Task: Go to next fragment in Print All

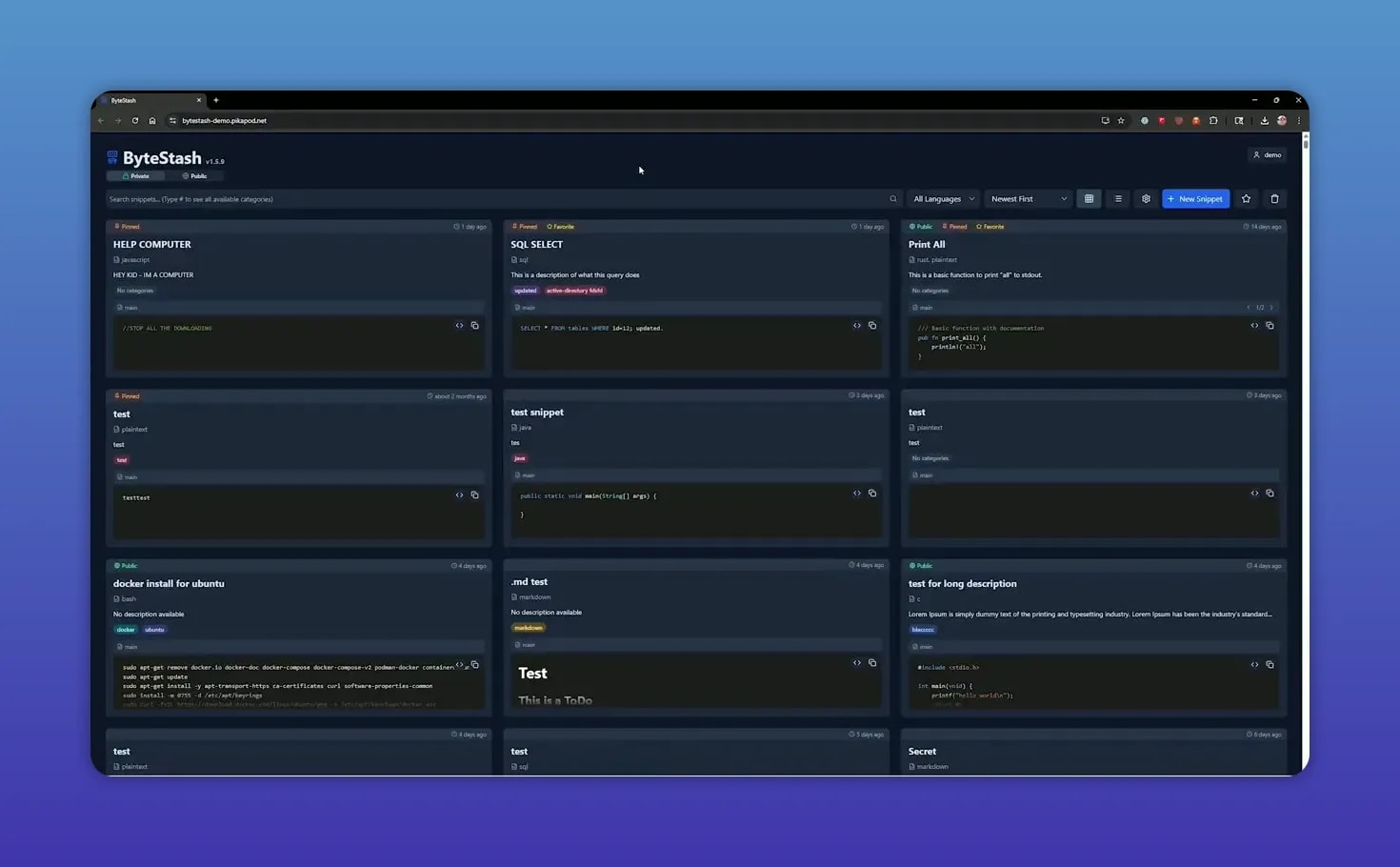Action: click(x=1271, y=308)
